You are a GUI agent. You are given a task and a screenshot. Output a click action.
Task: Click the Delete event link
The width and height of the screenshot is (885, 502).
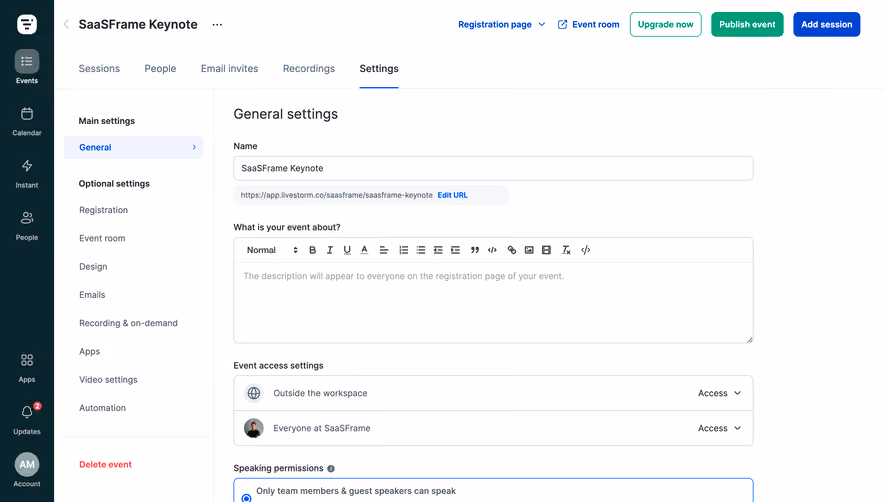click(105, 464)
